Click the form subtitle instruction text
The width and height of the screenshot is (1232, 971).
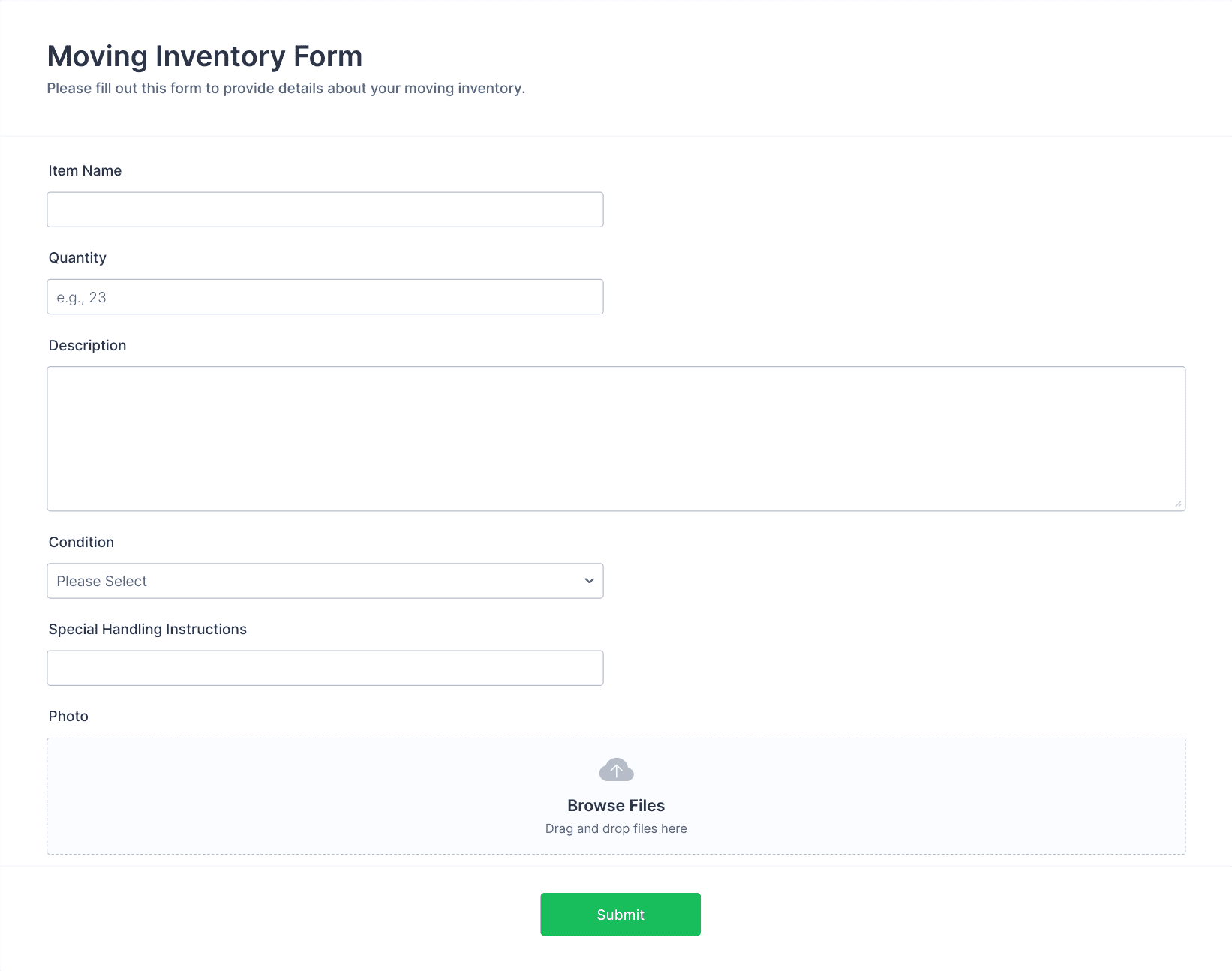click(x=286, y=88)
